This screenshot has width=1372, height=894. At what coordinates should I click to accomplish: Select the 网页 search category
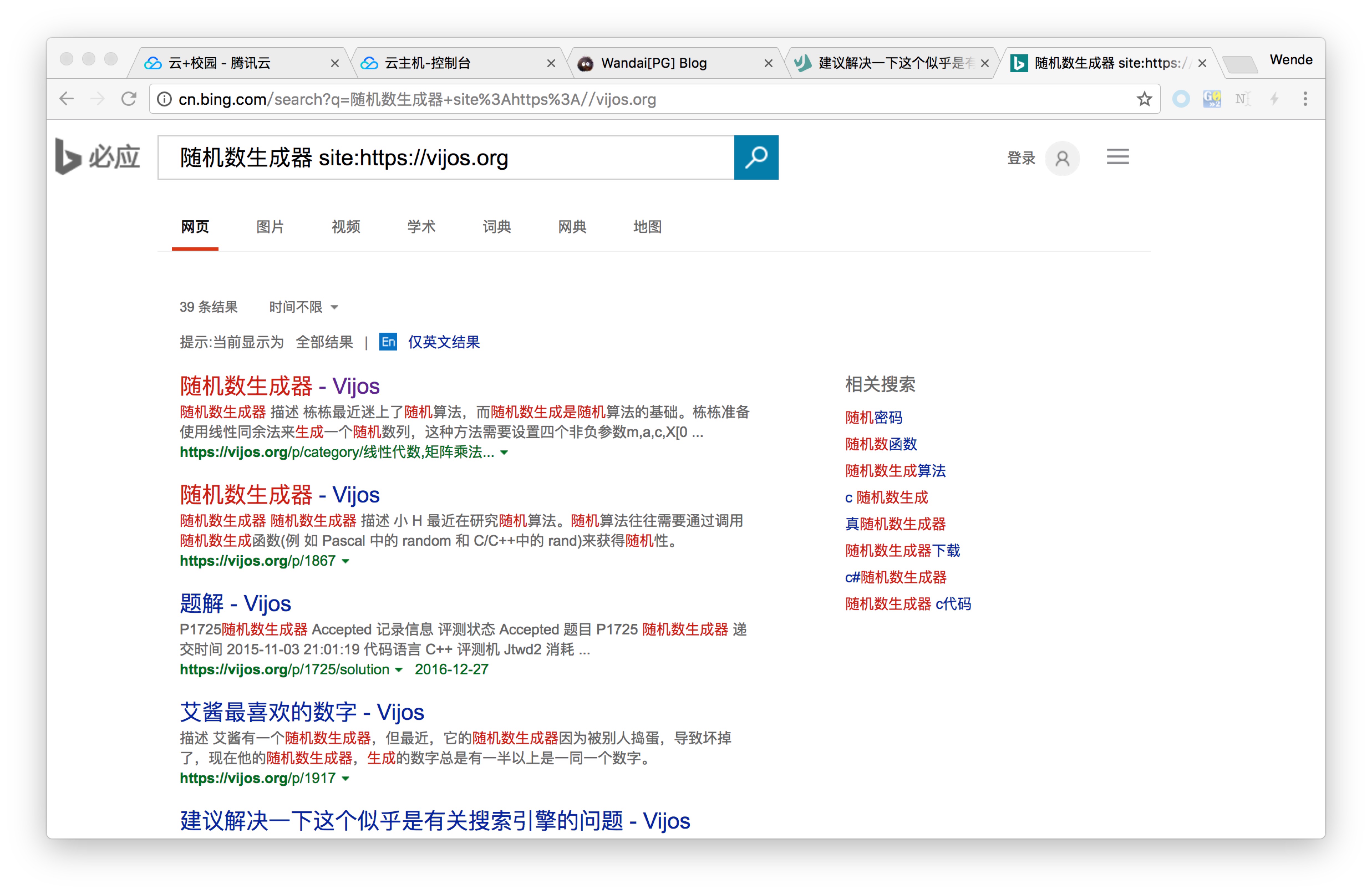point(195,227)
